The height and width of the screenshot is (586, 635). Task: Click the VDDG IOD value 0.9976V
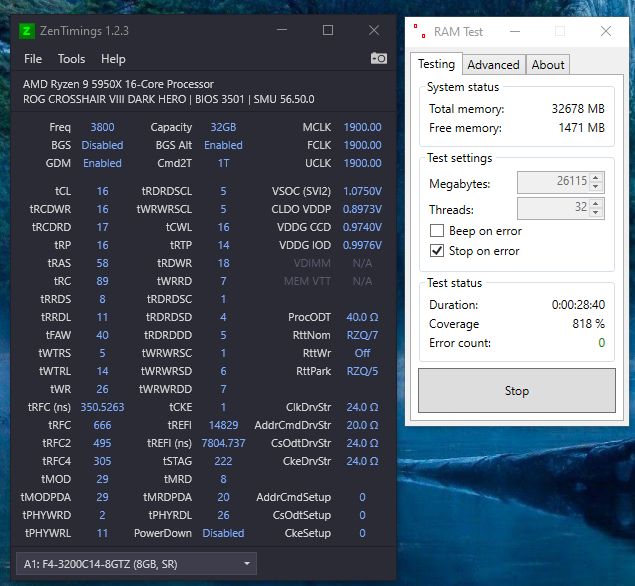tap(362, 245)
